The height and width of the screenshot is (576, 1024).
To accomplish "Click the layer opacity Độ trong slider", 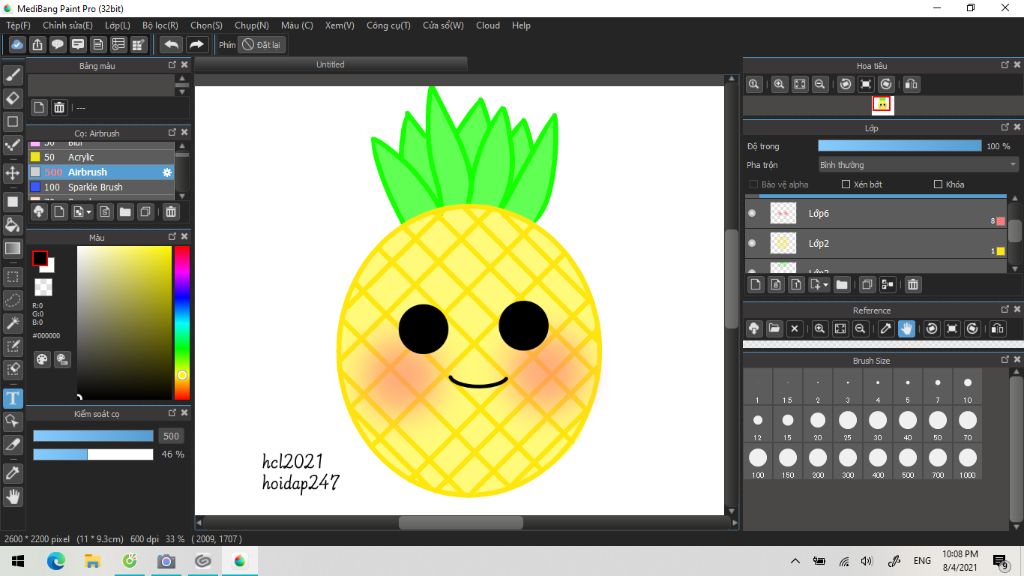I will click(x=899, y=146).
